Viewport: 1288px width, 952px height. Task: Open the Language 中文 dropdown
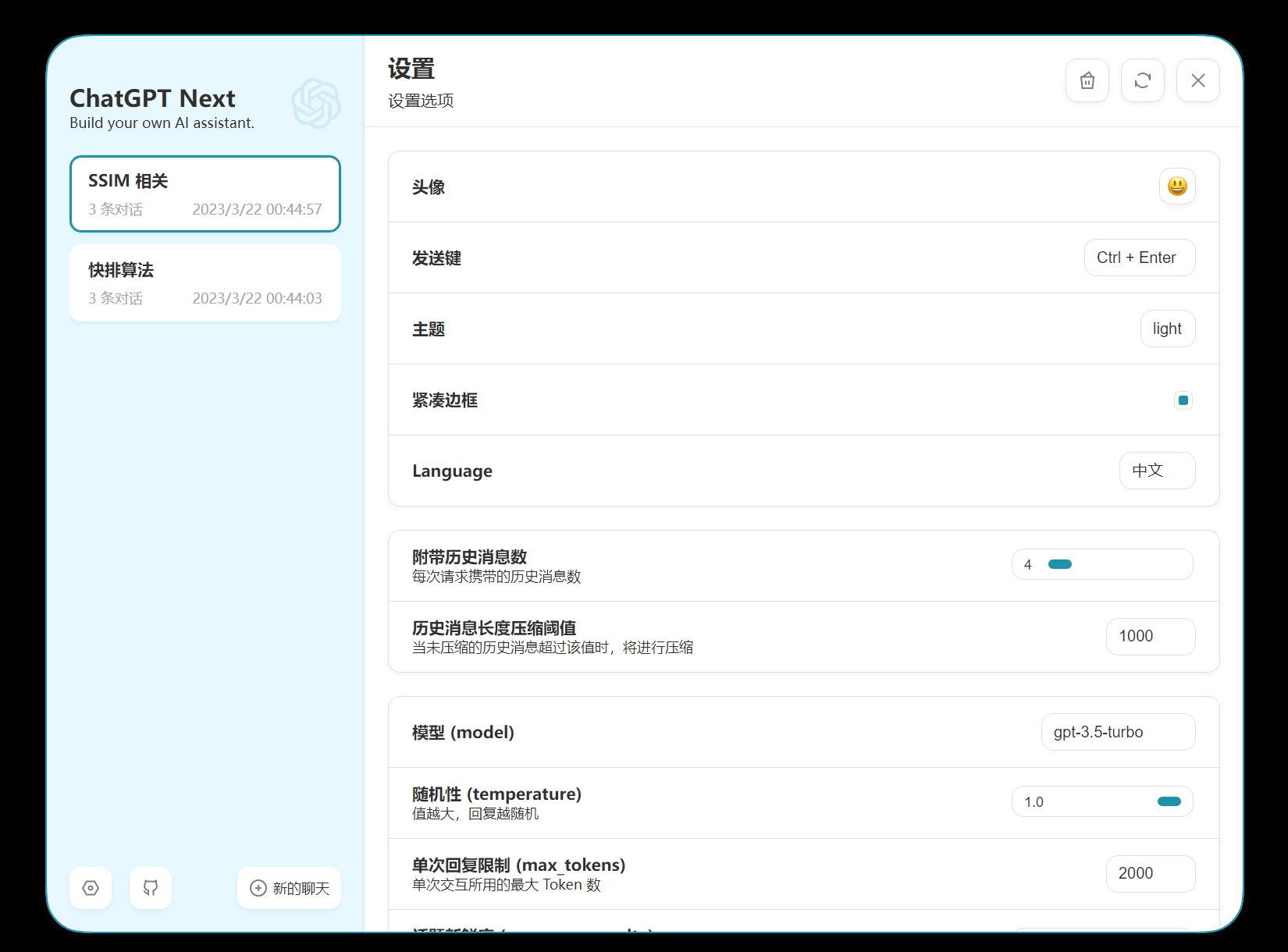tap(1157, 471)
